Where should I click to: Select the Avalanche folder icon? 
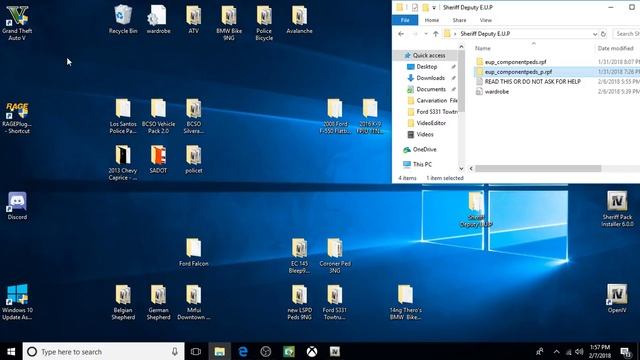(299, 19)
